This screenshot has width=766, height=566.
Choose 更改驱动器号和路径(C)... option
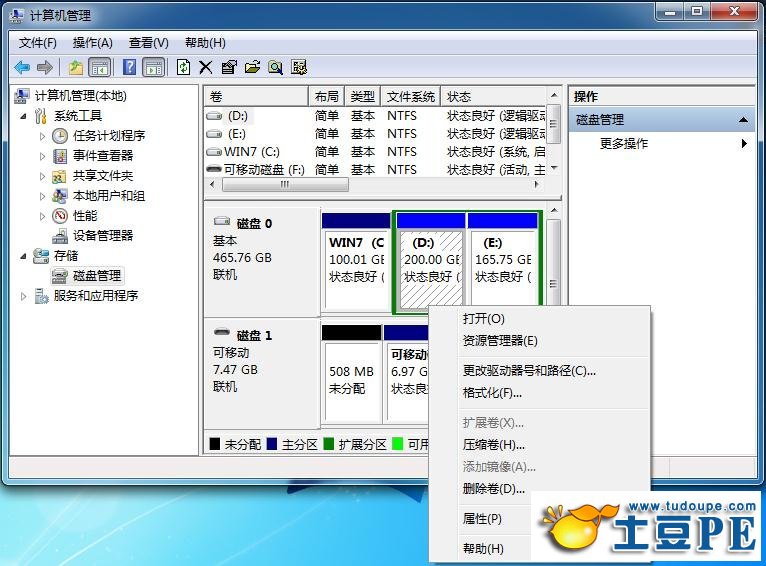click(x=540, y=371)
